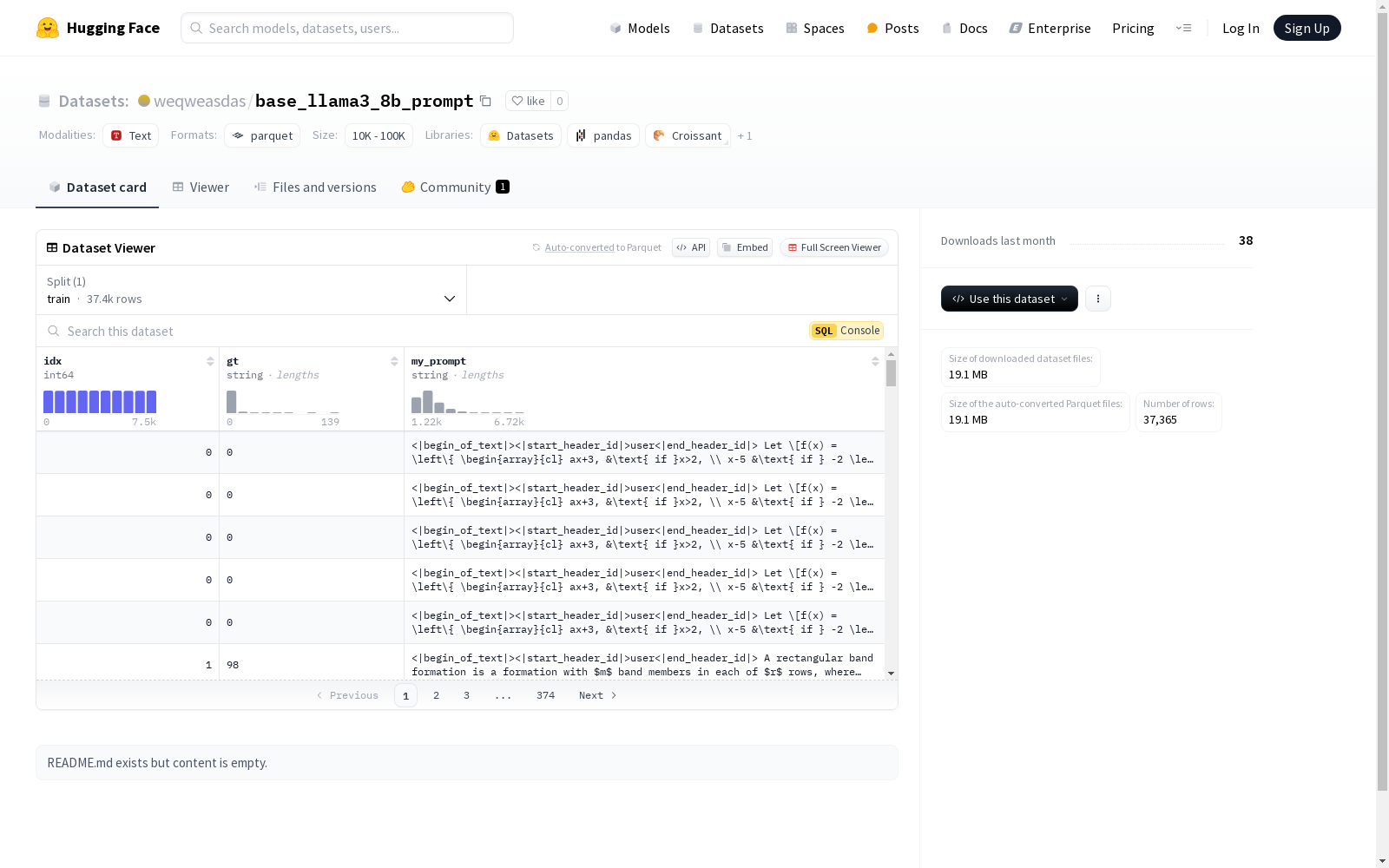The height and width of the screenshot is (868, 1389).
Task: Expand the Split train dropdown
Action: click(251, 290)
